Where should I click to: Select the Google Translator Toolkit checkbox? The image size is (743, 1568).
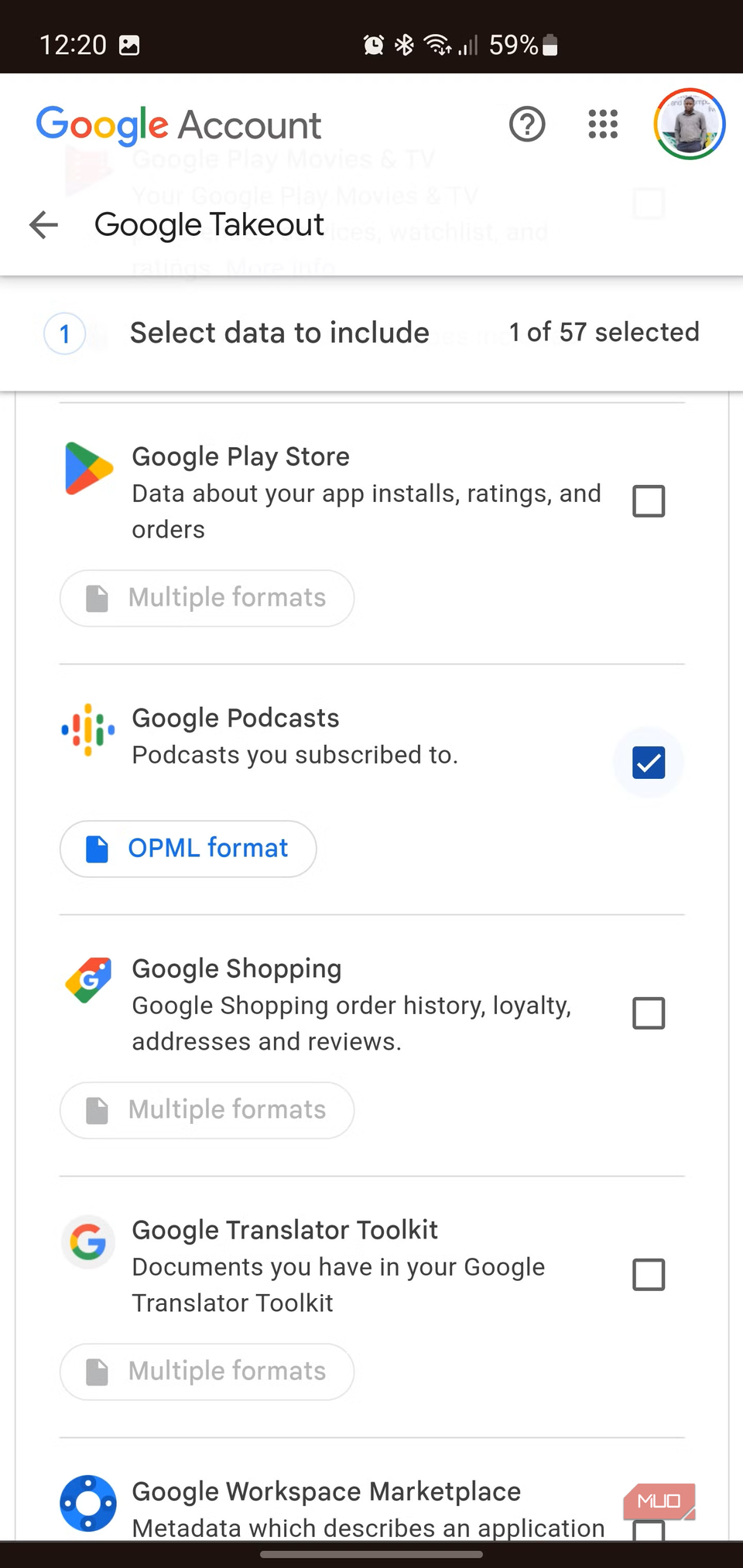pos(649,1275)
